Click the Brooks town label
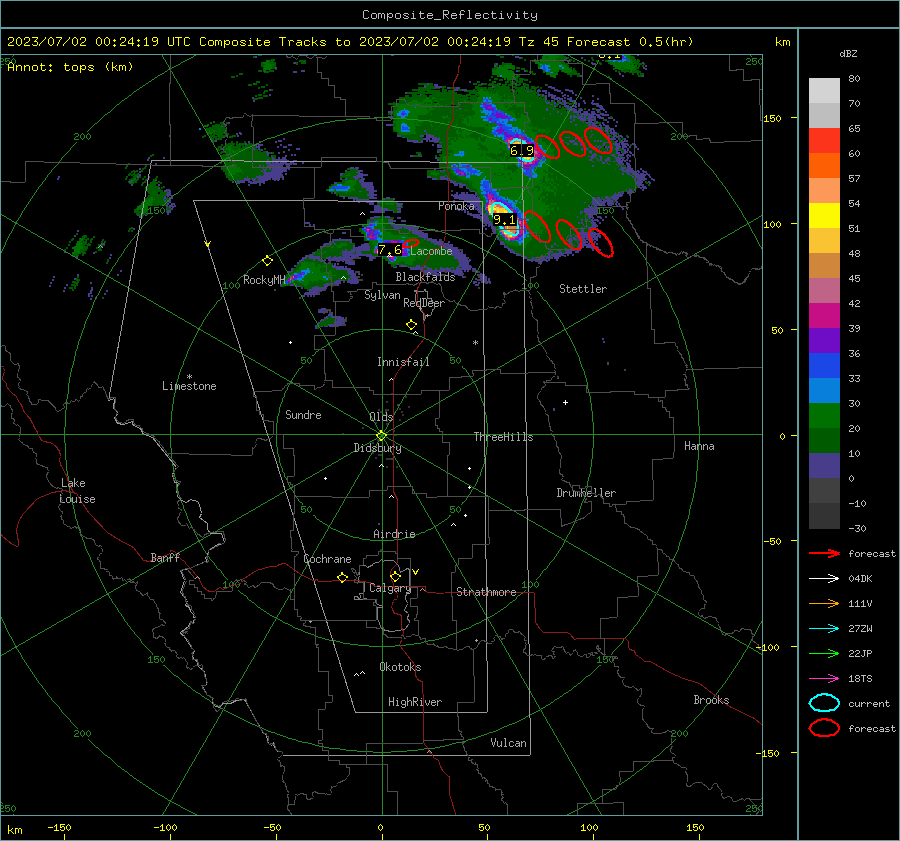900x841 pixels. [x=711, y=700]
